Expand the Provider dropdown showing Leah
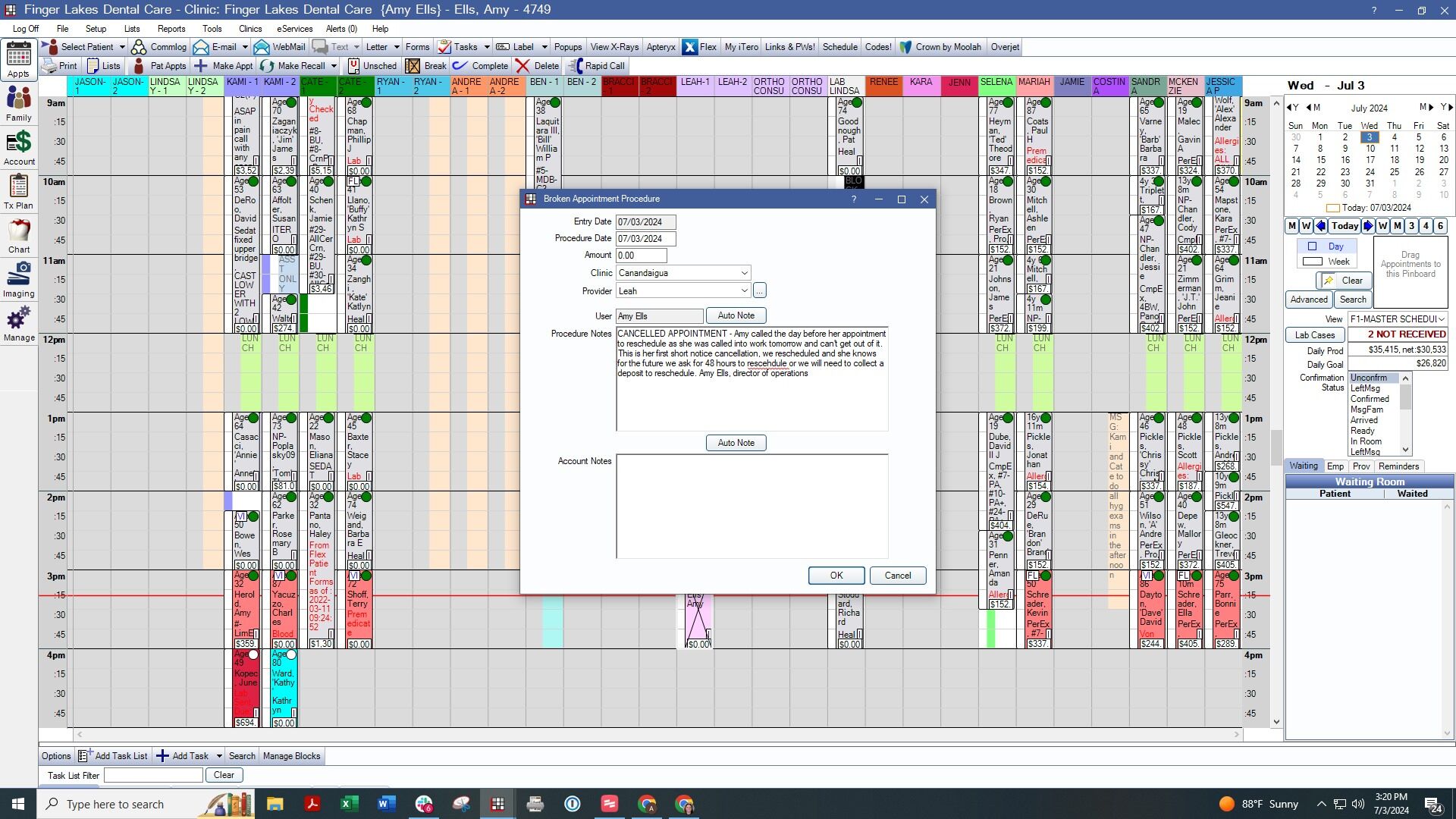 [x=744, y=291]
